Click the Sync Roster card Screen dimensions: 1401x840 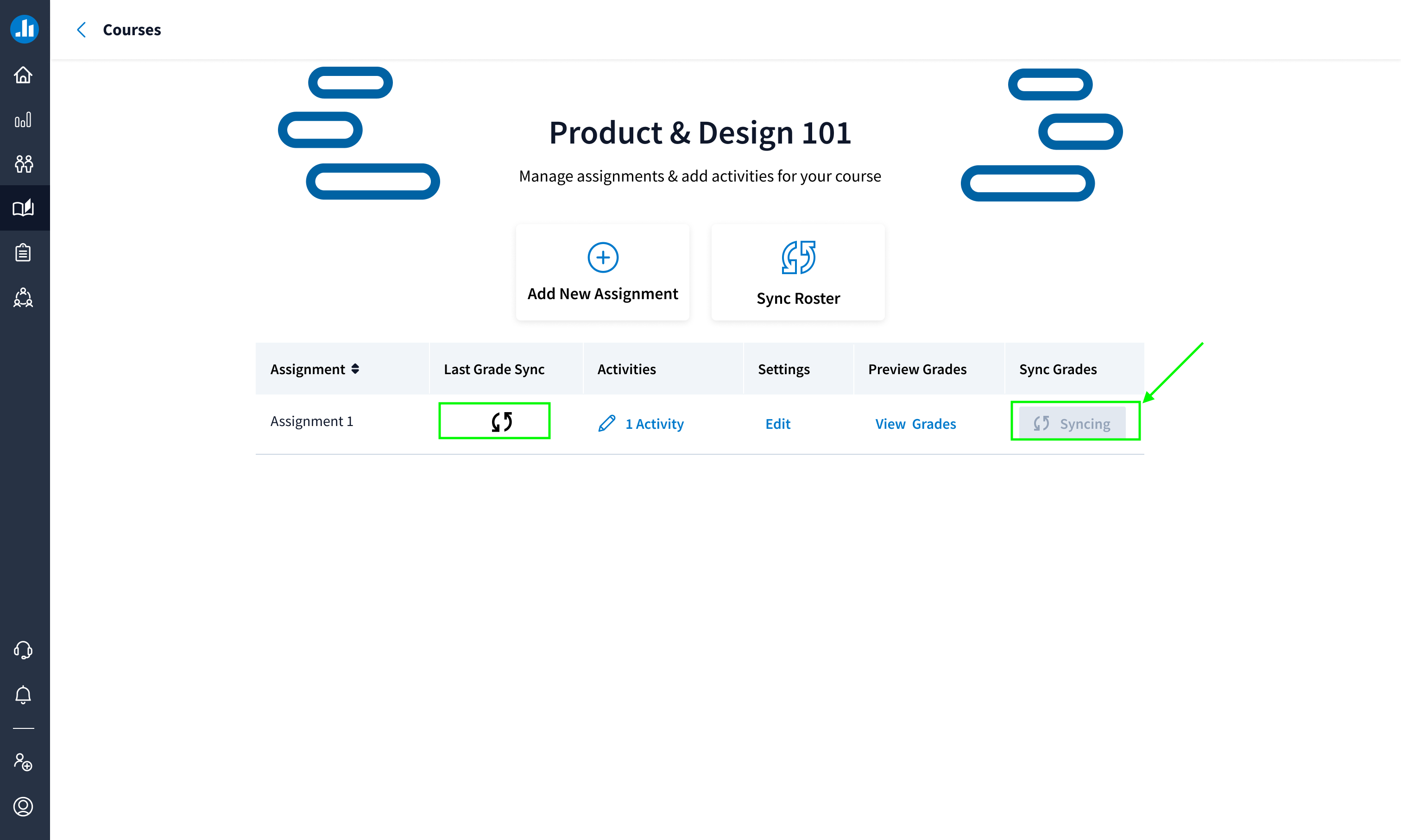pos(798,272)
